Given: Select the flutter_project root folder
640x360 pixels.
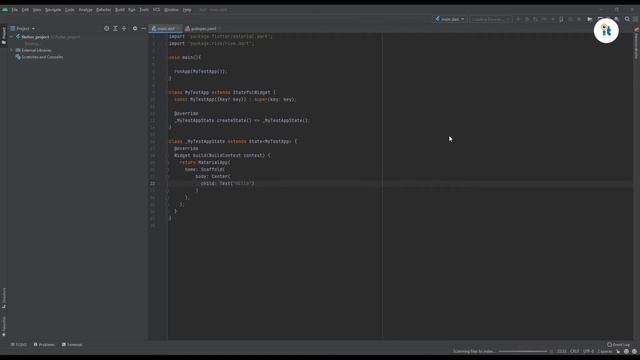Looking at the screenshot, I should [x=35, y=37].
